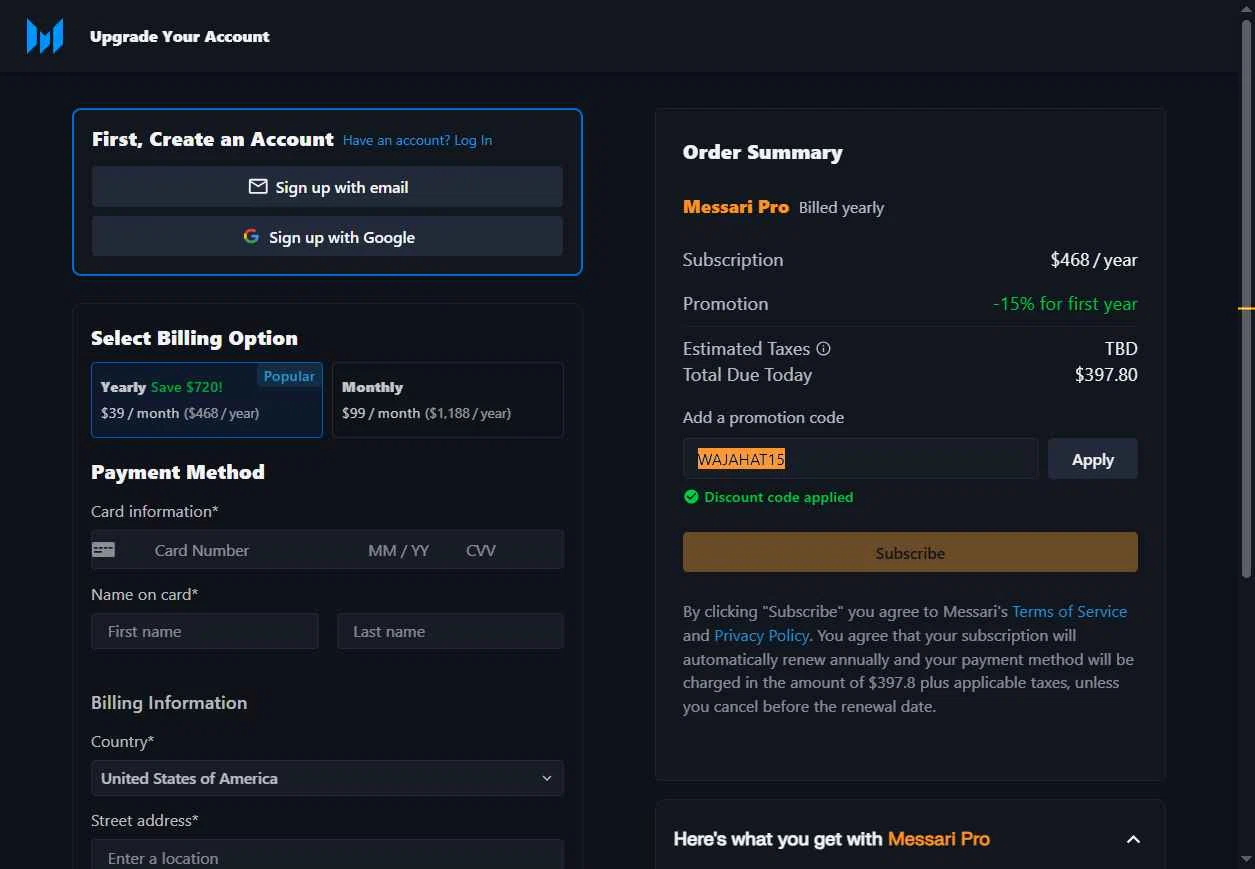Click the 'Order Summary' heading
Image resolution: width=1255 pixels, height=869 pixels.
pyautogui.click(x=763, y=153)
